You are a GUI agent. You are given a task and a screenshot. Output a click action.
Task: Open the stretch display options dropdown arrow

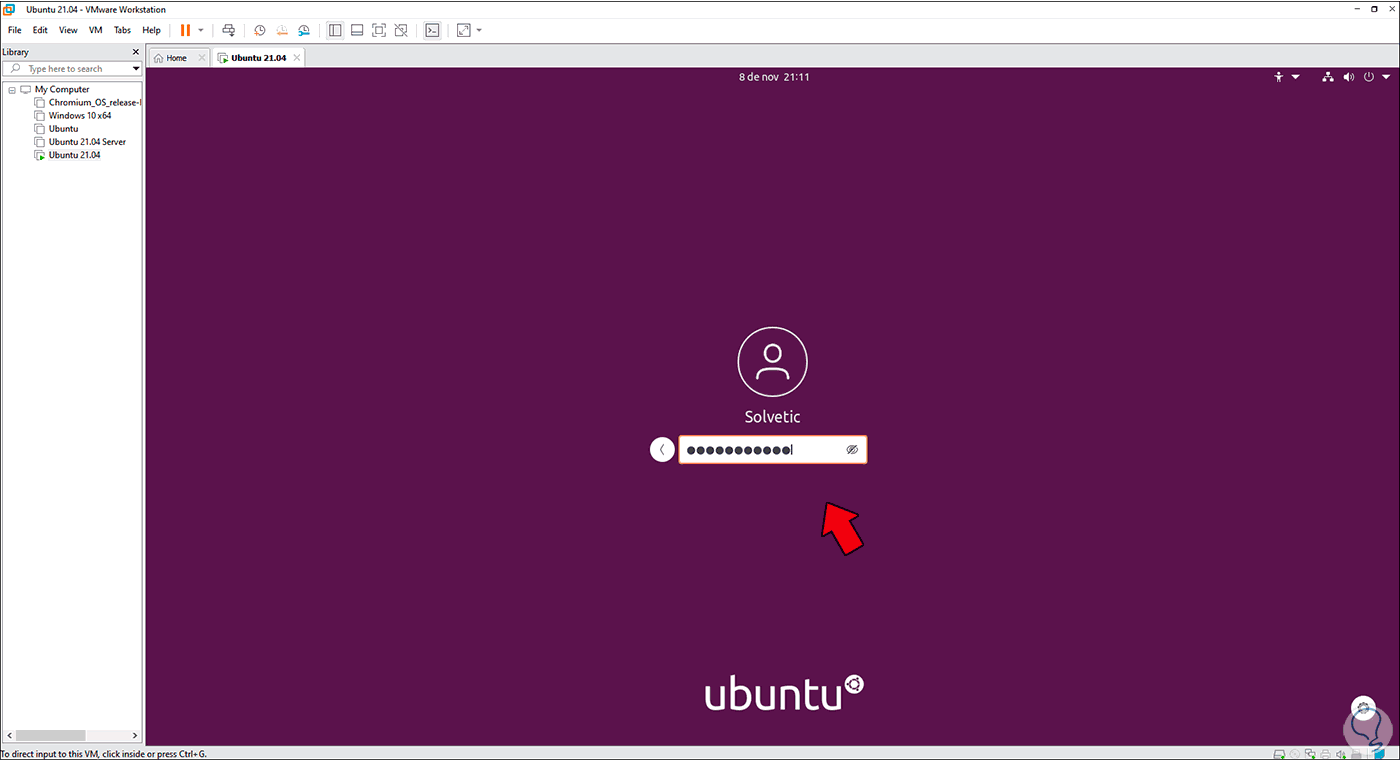click(x=479, y=30)
